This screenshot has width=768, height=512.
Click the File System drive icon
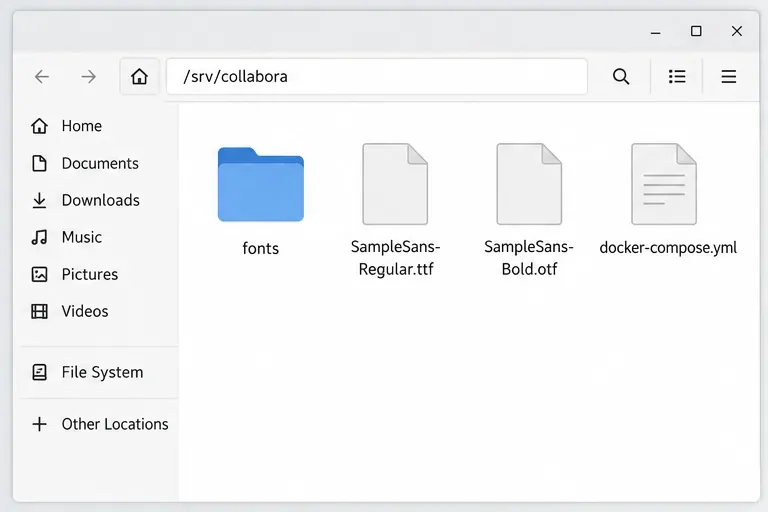coord(40,372)
